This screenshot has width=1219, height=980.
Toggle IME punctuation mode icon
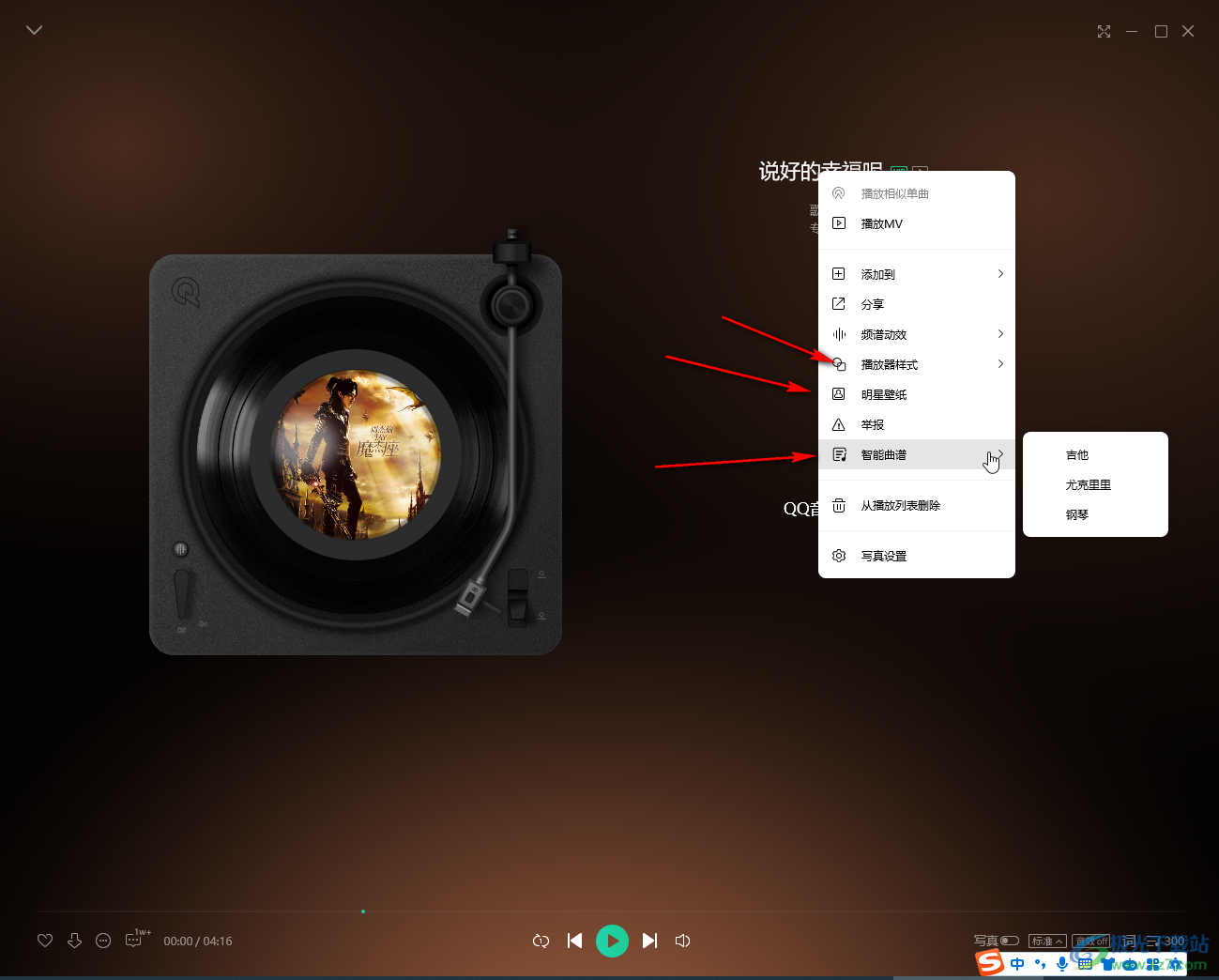click(x=1041, y=963)
